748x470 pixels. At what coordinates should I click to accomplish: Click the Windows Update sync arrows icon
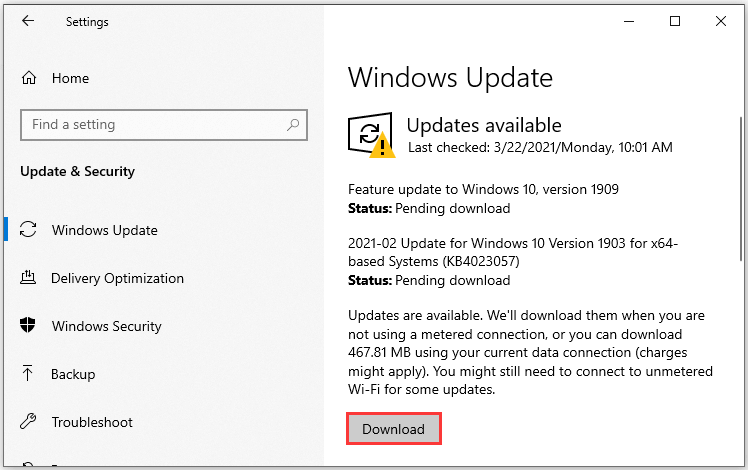point(28,230)
